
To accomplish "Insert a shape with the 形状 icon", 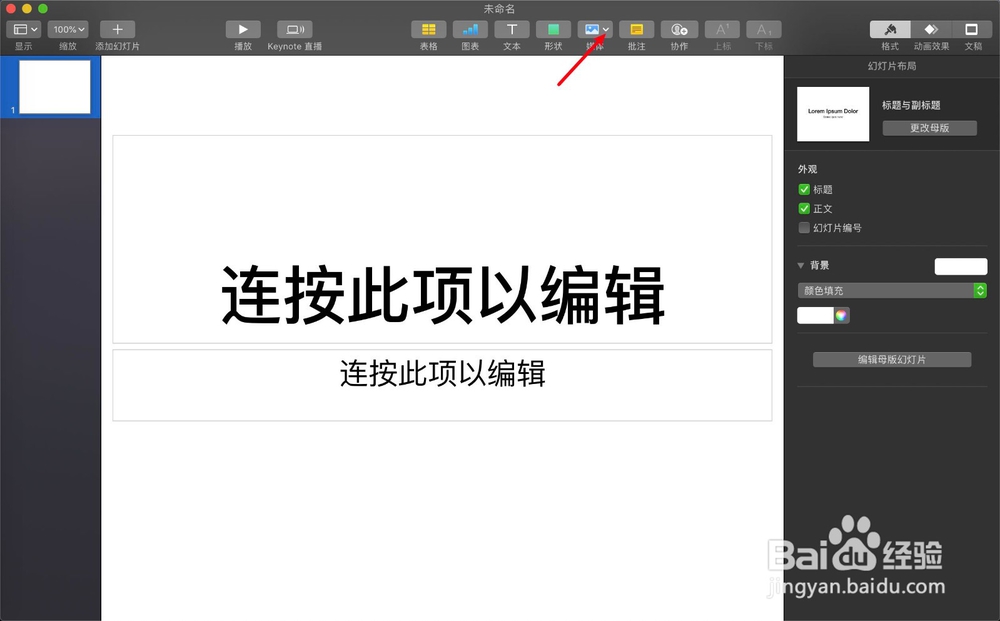I will pos(553,30).
